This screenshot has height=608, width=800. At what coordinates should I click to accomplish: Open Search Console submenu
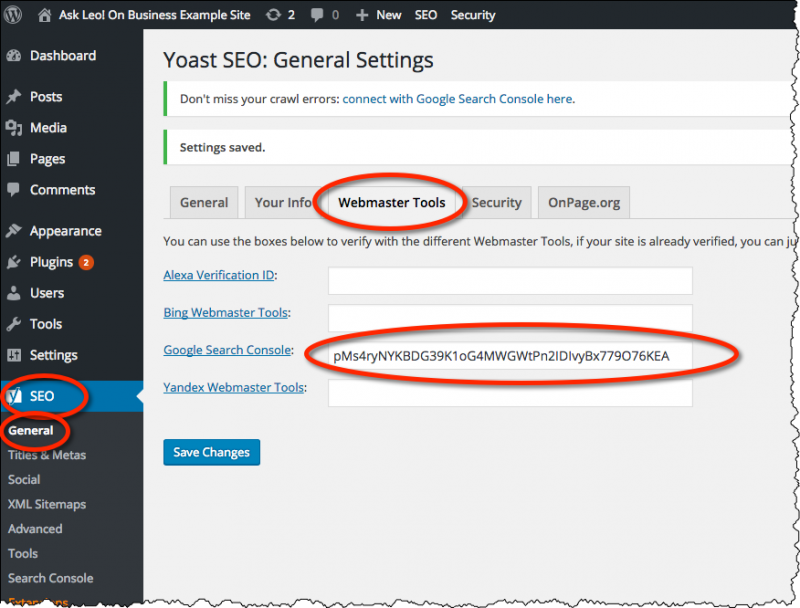[51, 578]
